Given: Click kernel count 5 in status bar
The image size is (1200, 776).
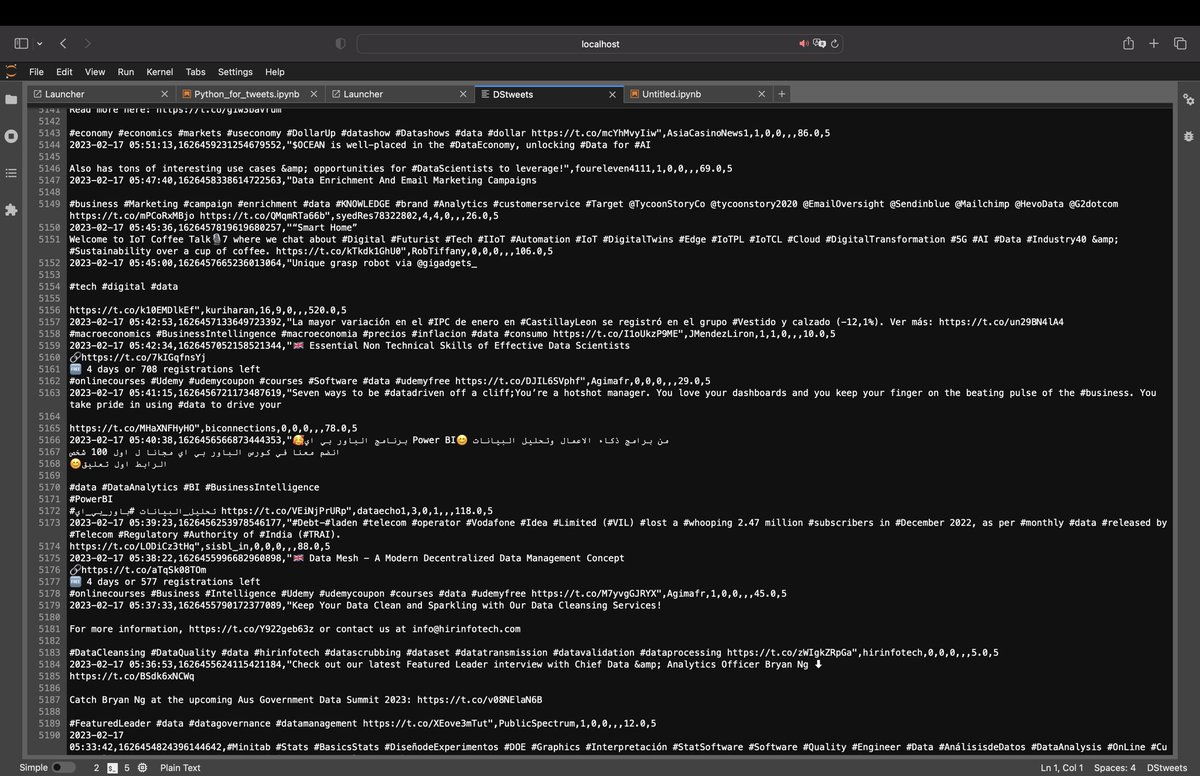Looking at the screenshot, I should tap(127, 768).
